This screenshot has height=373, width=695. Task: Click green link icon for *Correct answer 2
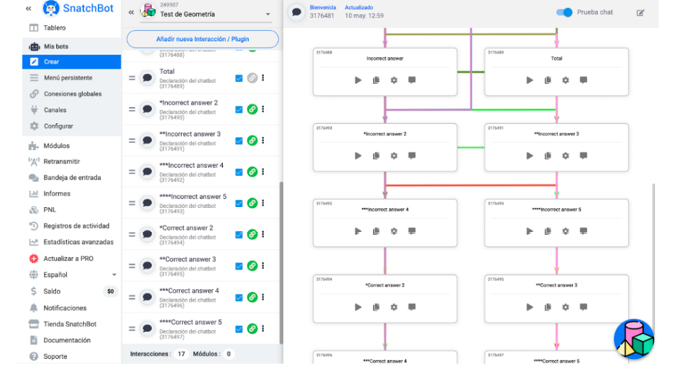(252, 234)
